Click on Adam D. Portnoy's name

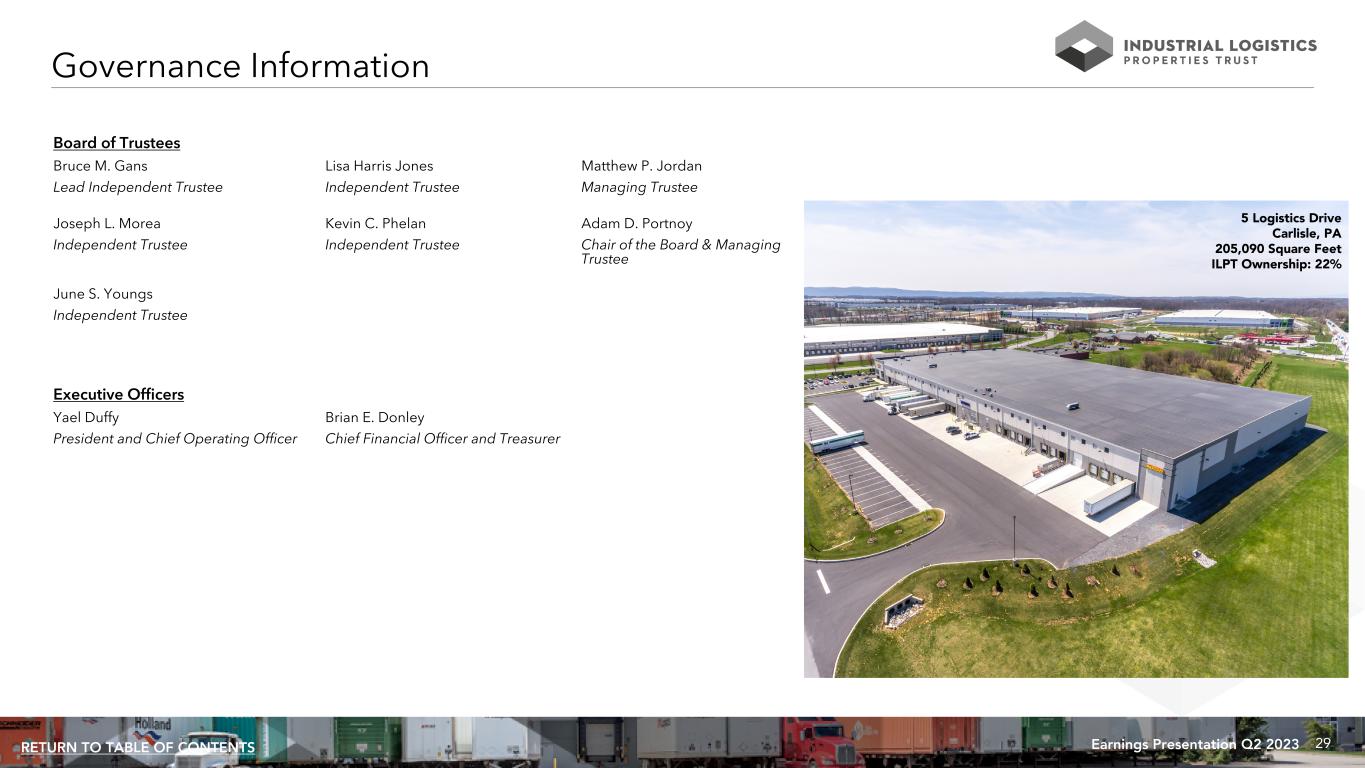(636, 223)
